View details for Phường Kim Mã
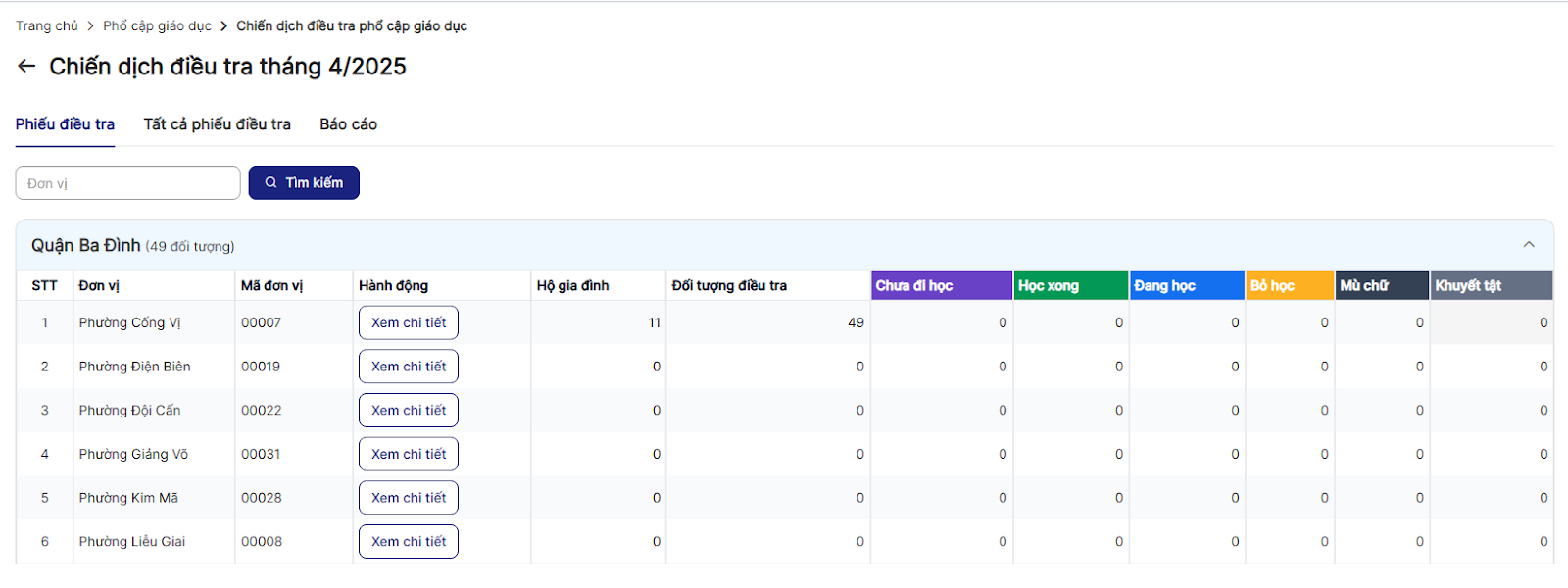 409,498
